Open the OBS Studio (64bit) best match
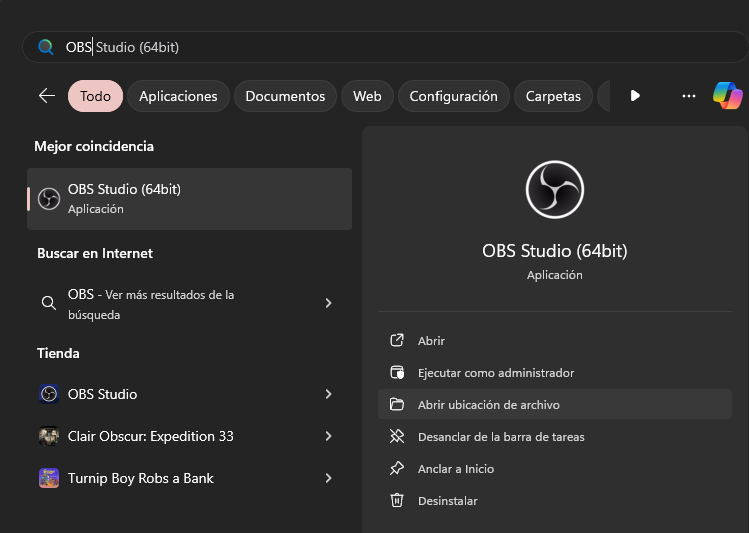This screenshot has height=533, width=749. click(x=189, y=199)
